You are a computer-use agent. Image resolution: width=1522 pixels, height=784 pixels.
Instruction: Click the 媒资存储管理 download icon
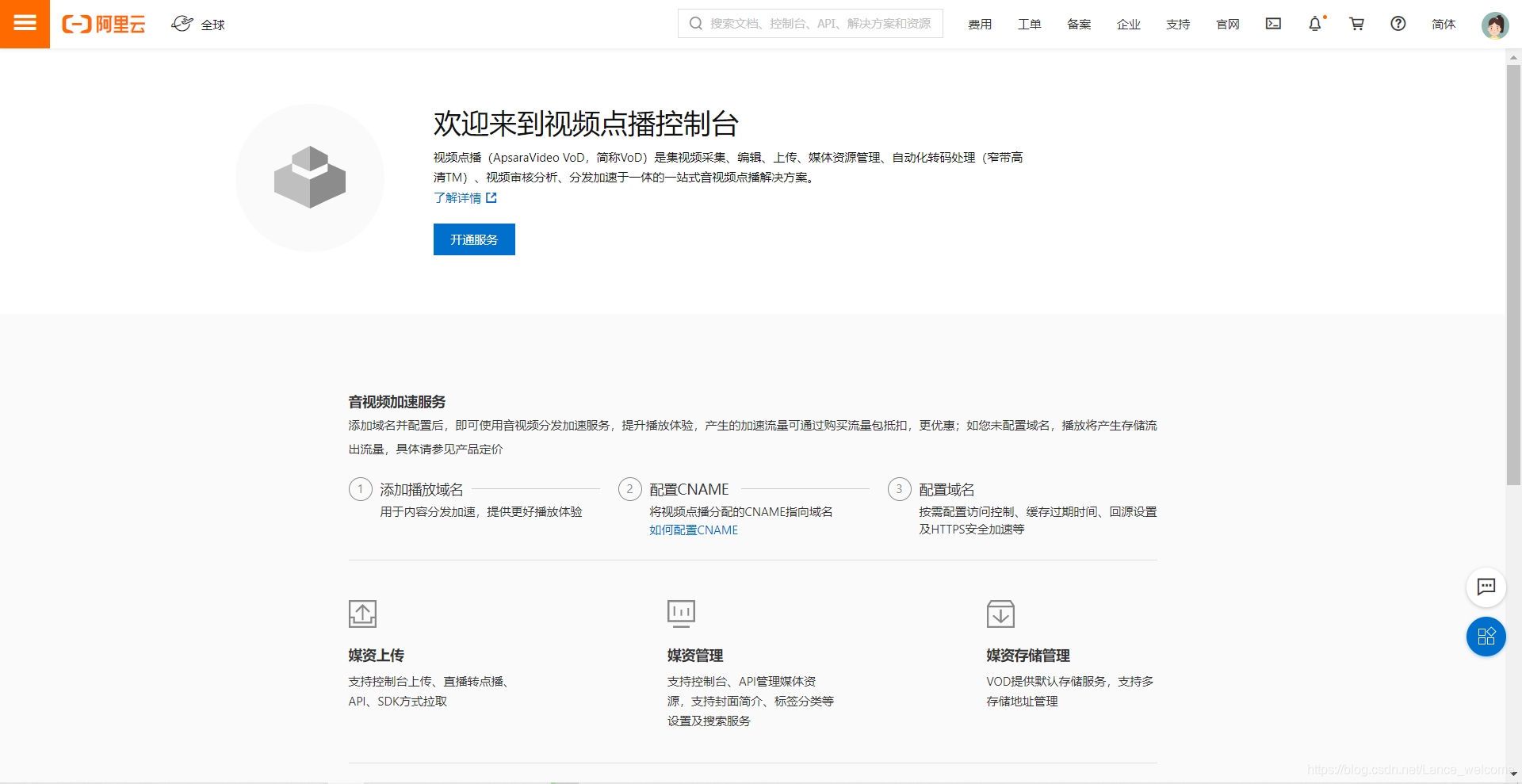(x=1000, y=614)
